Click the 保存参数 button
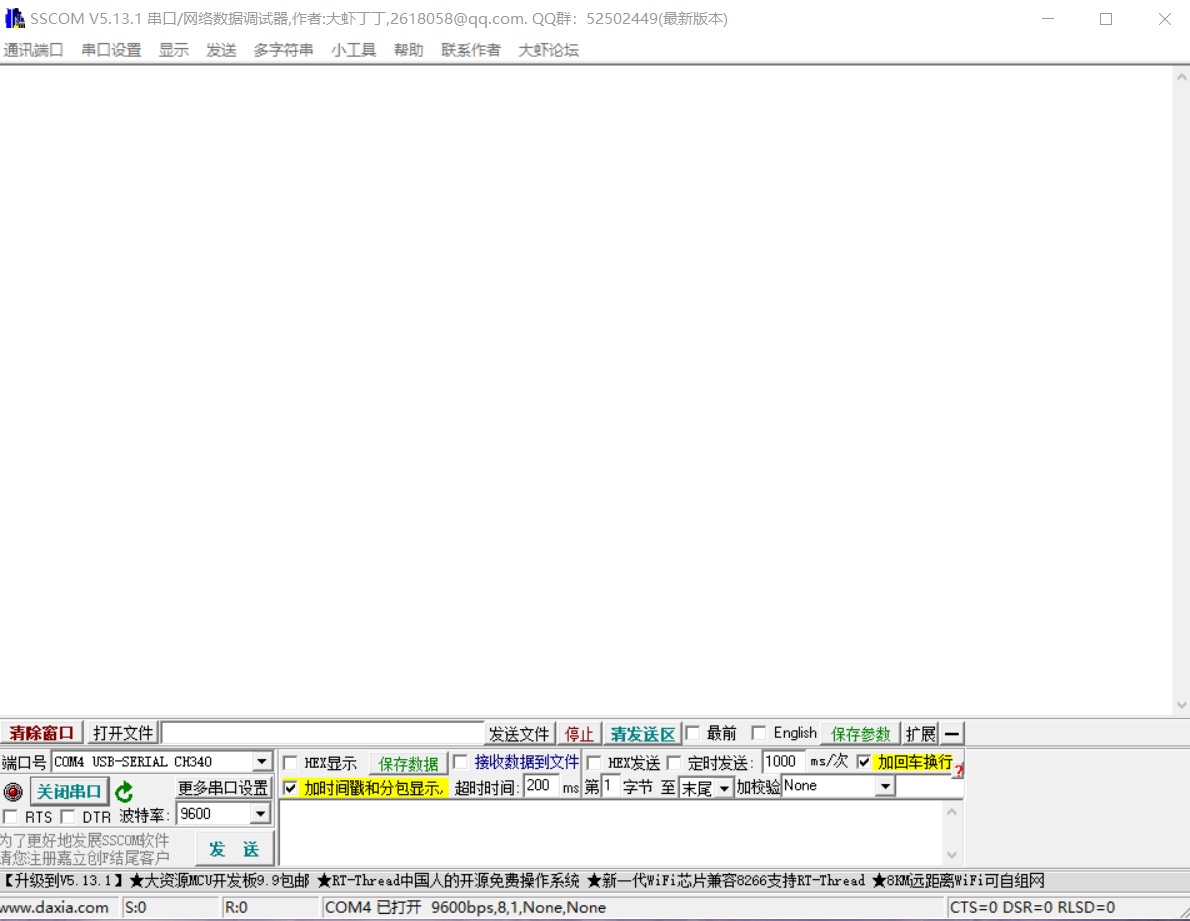The width and height of the screenshot is (1190, 921). point(860,732)
